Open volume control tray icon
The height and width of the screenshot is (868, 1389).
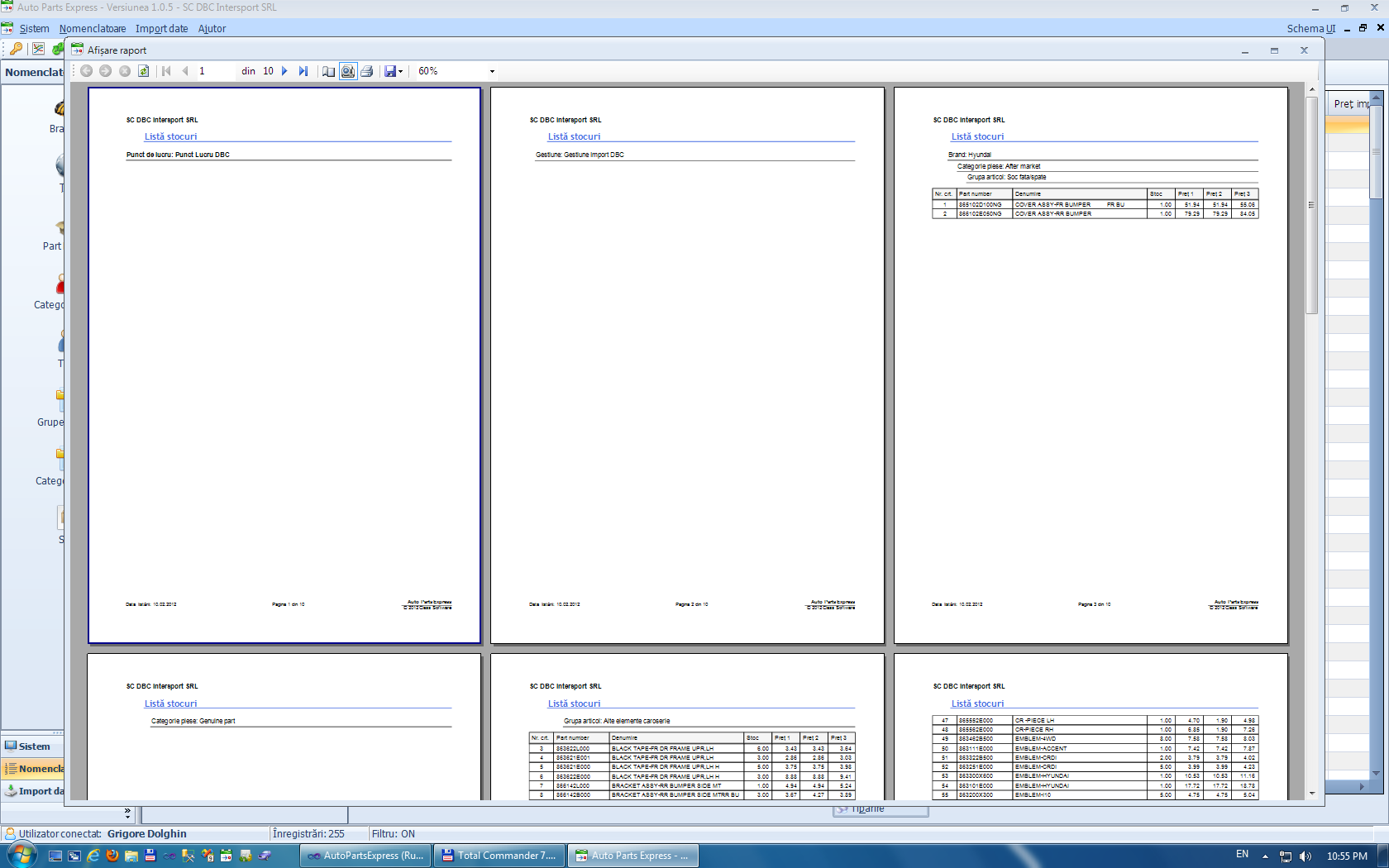tap(1305, 856)
